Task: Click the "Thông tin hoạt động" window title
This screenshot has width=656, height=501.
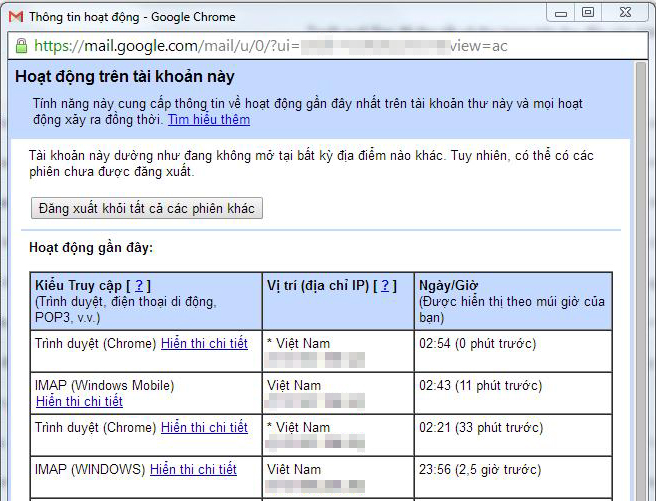Action: pos(132,17)
